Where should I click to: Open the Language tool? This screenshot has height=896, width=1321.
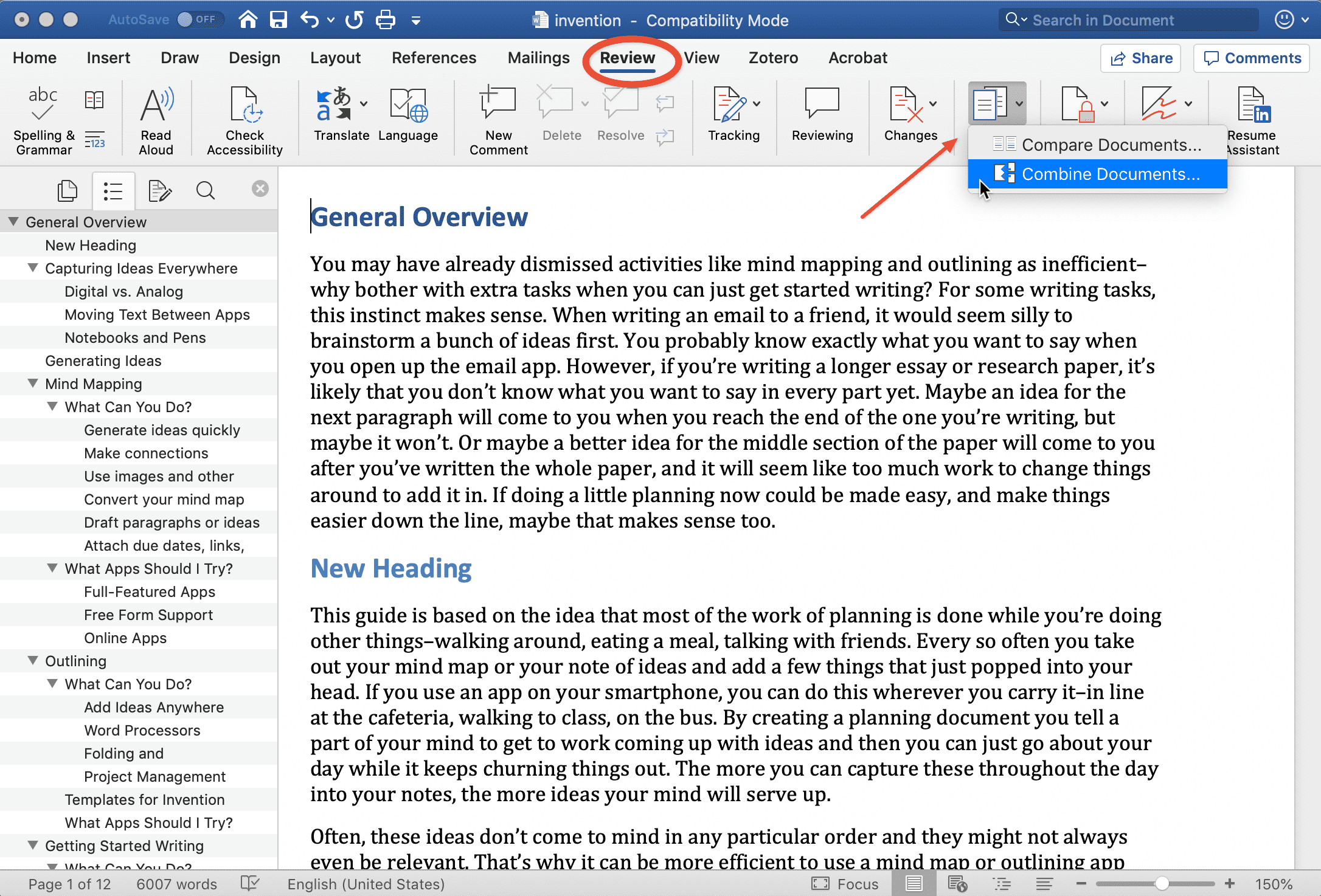[x=408, y=114]
